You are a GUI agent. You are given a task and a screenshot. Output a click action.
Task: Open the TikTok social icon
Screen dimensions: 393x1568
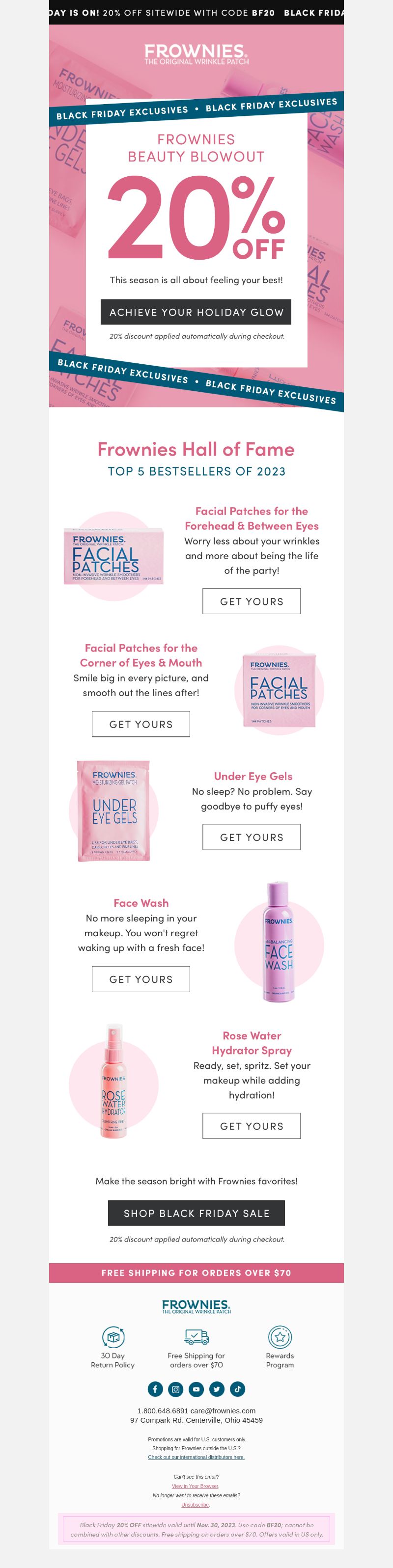tap(238, 1389)
